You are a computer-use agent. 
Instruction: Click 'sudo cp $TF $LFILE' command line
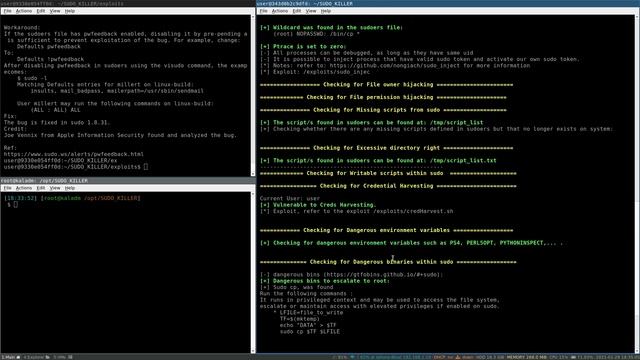310,331
